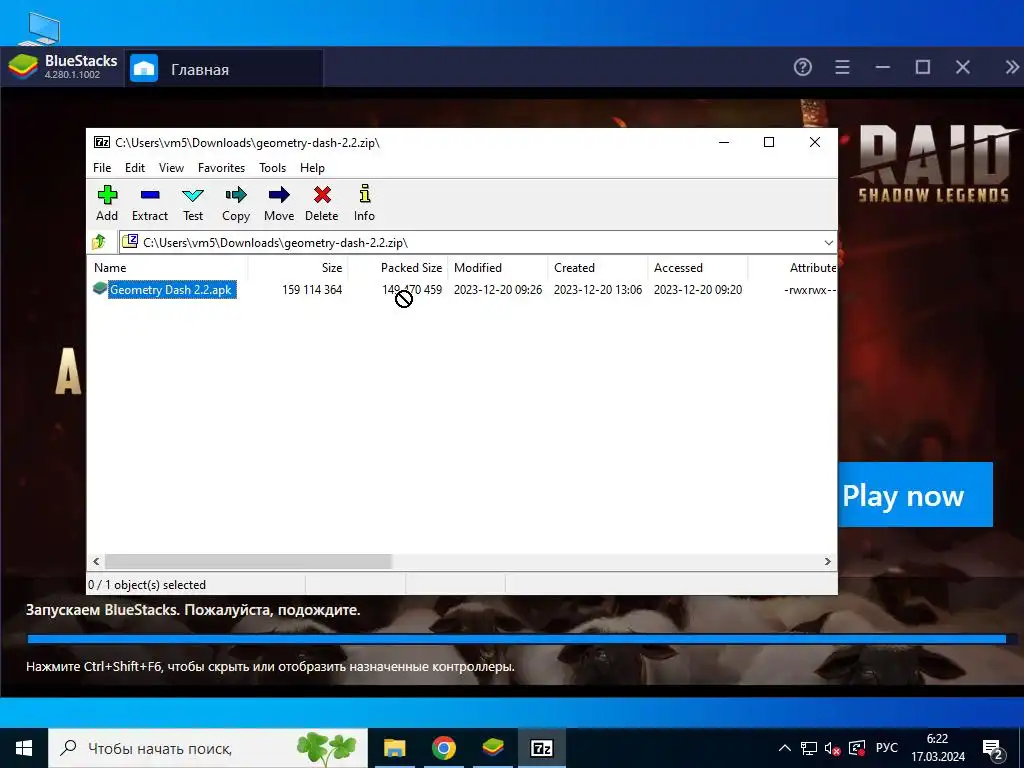Click the 7z icon in the window title bar
Screen dimensions: 1024x768
pyautogui.click(x=102, y=142)
